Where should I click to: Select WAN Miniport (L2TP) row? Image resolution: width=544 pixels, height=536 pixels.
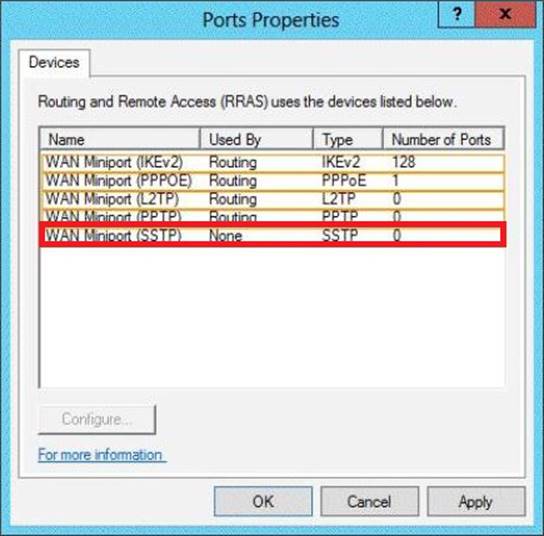pos(272,199)
